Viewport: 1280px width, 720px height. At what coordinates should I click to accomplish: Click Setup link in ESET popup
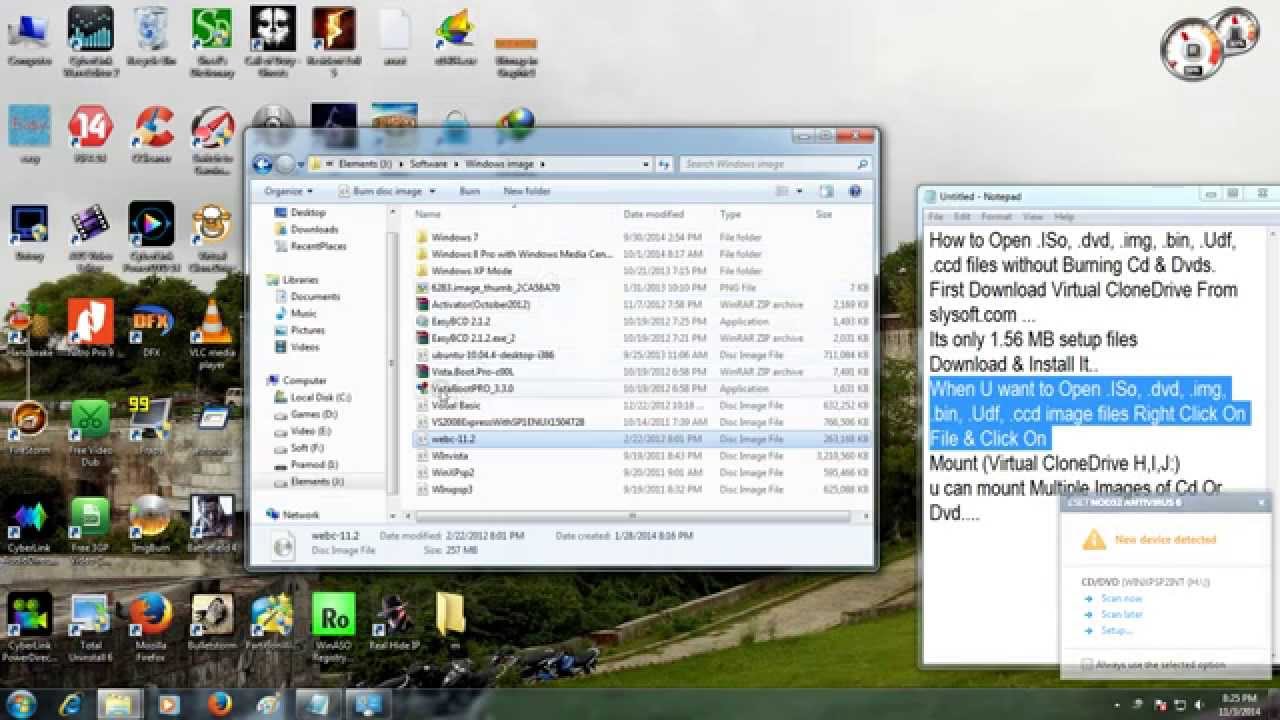[x=1116, y=631]
